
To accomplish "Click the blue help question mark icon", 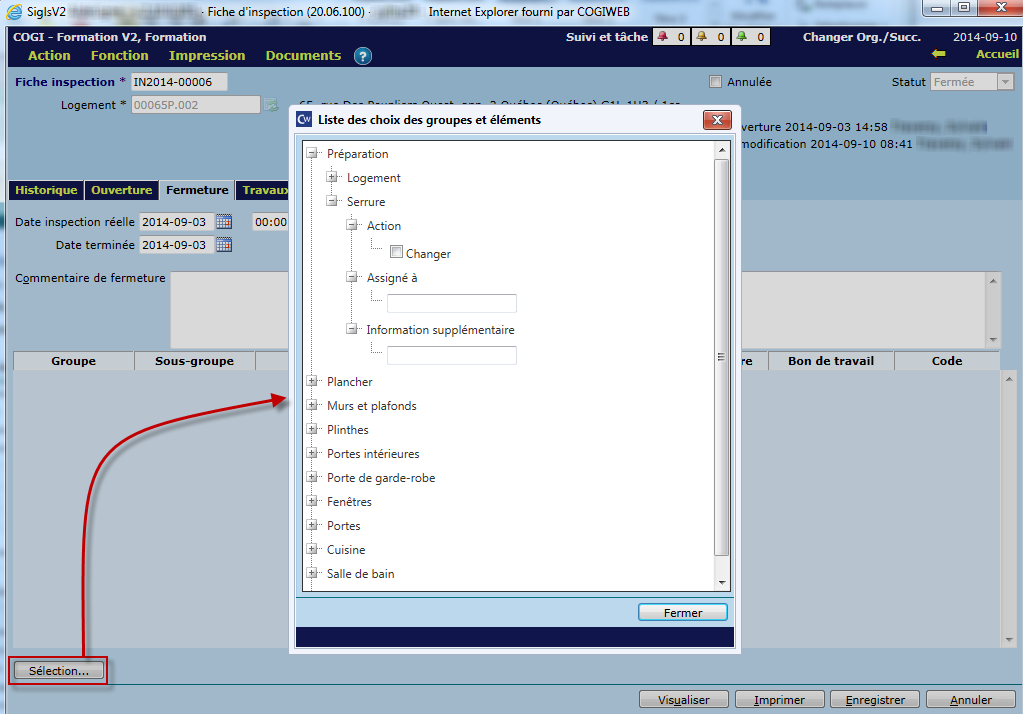I will coord(363,56).
